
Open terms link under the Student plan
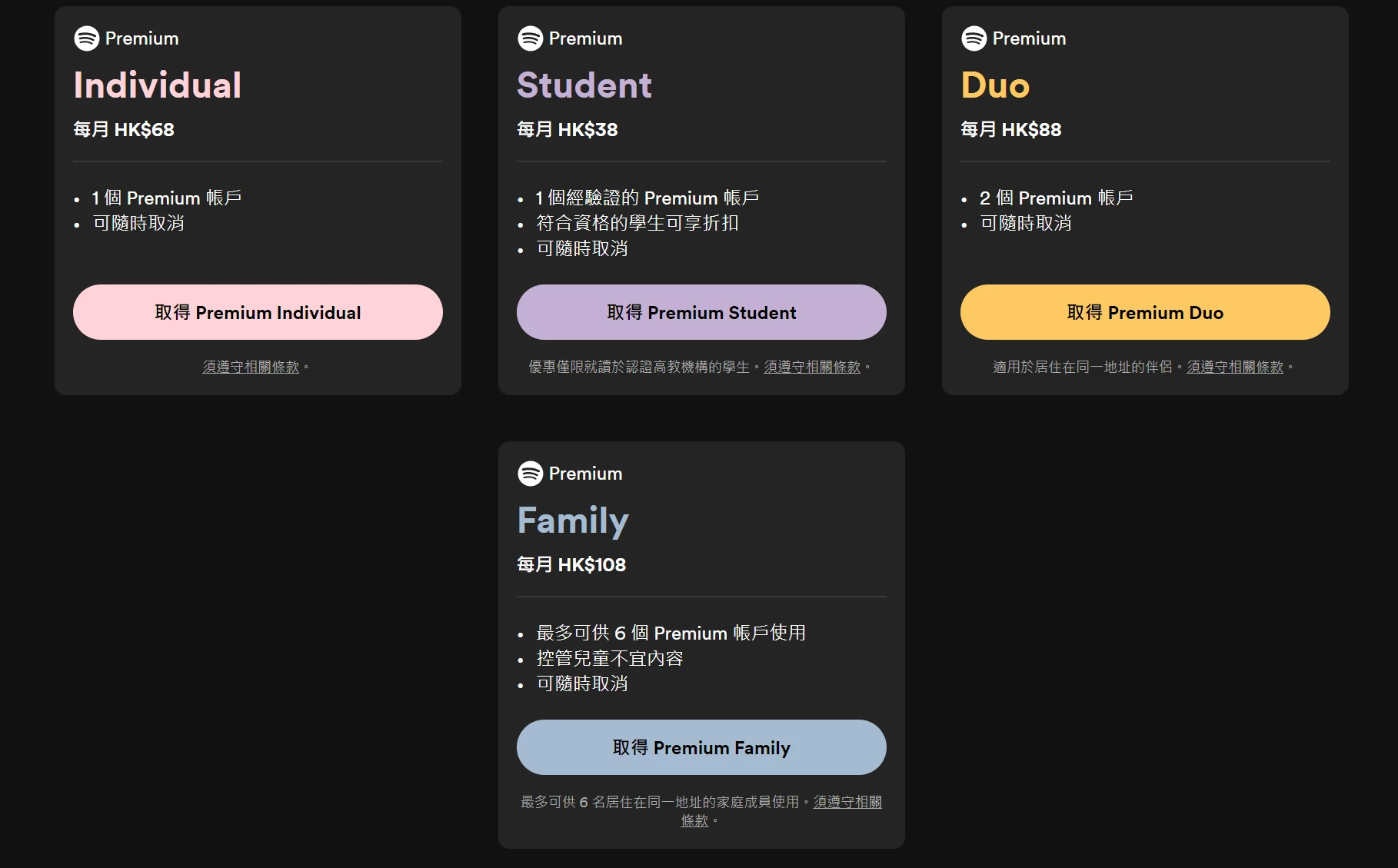click(812, 367)
